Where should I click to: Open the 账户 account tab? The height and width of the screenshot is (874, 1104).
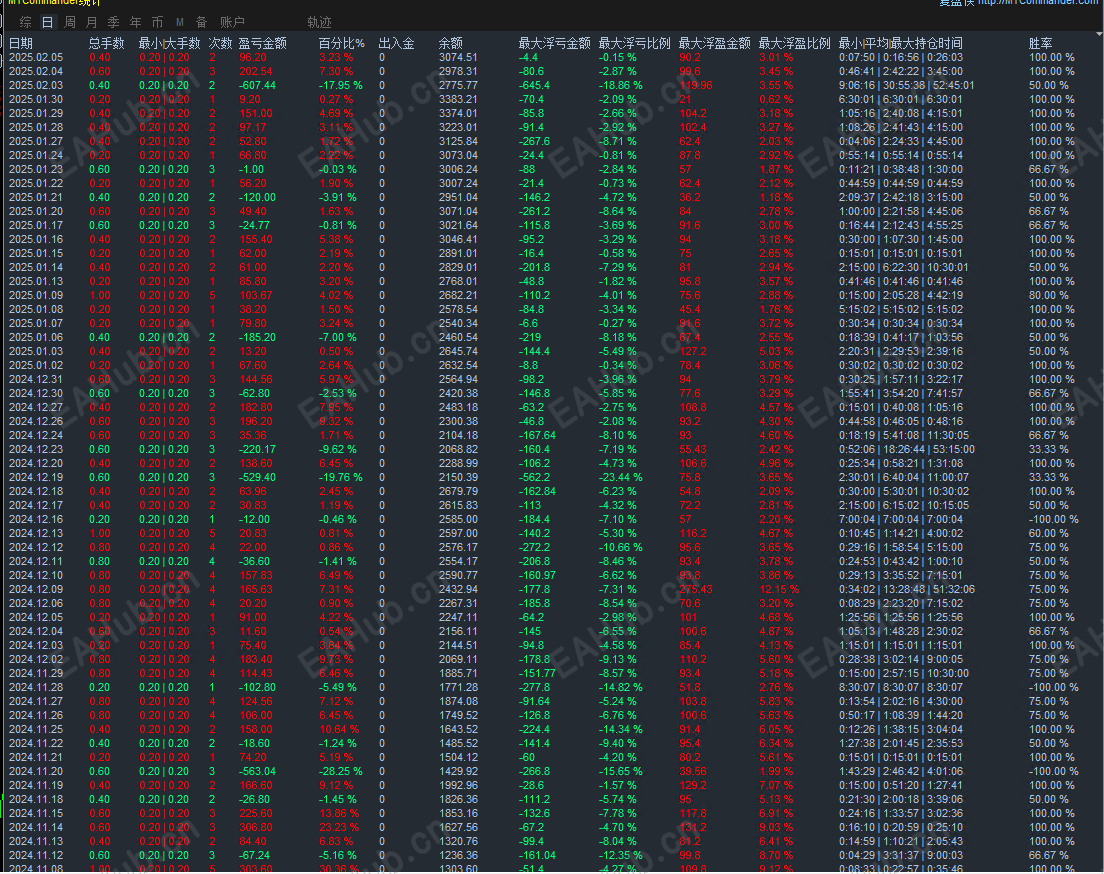point(232,23)
